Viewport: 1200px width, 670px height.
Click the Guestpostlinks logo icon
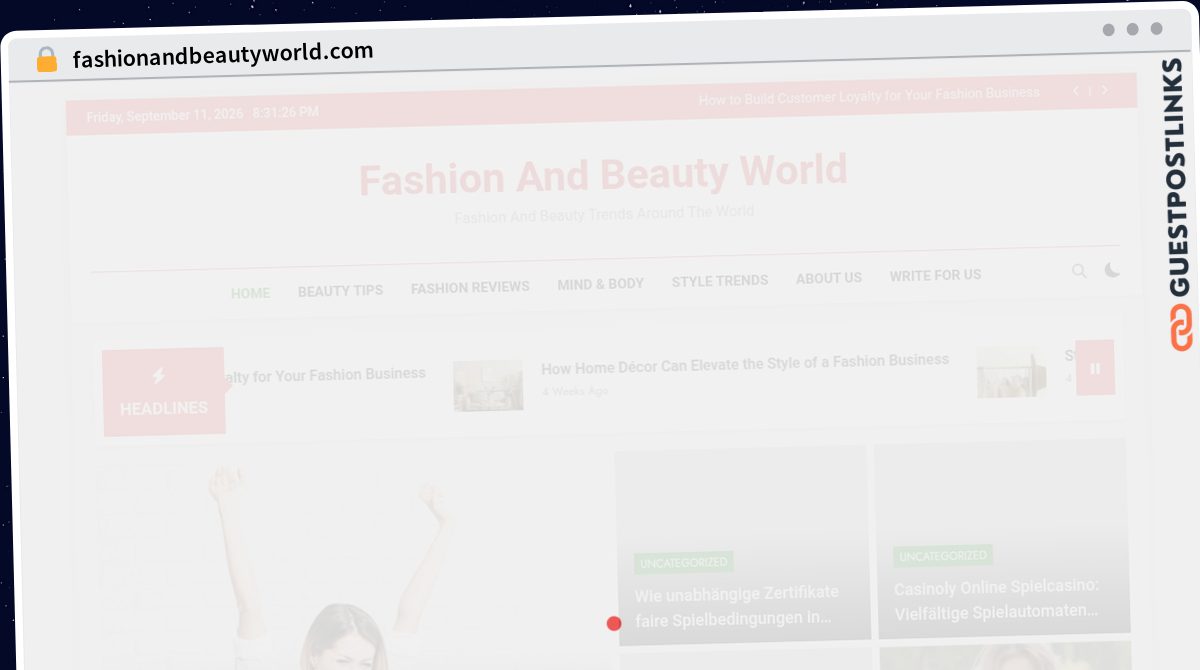click(1181, 328)
